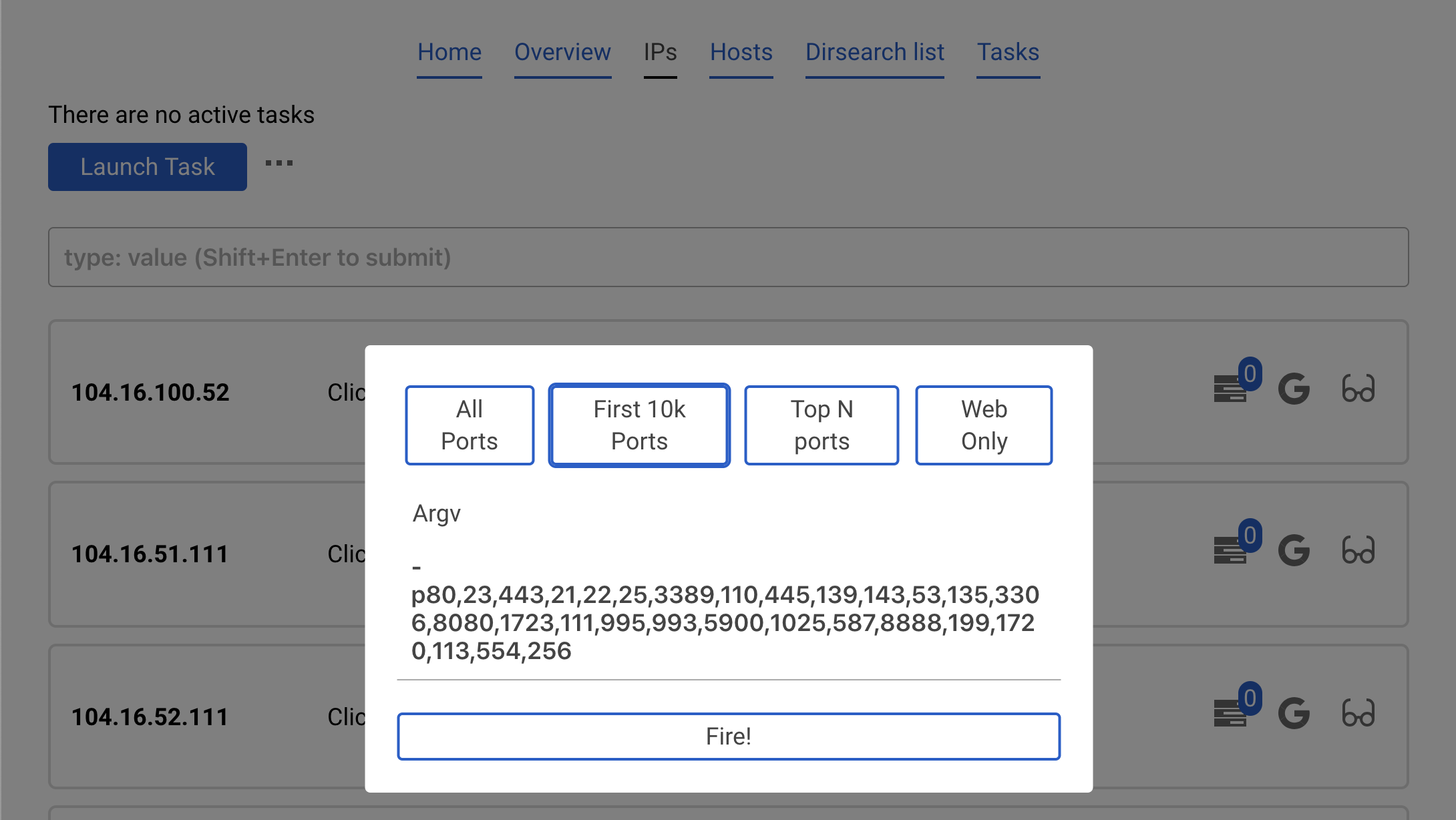The width and height of the screenshot is (1456, 820).
Task: Click the Launch Task button
Action: pos(148,167)
